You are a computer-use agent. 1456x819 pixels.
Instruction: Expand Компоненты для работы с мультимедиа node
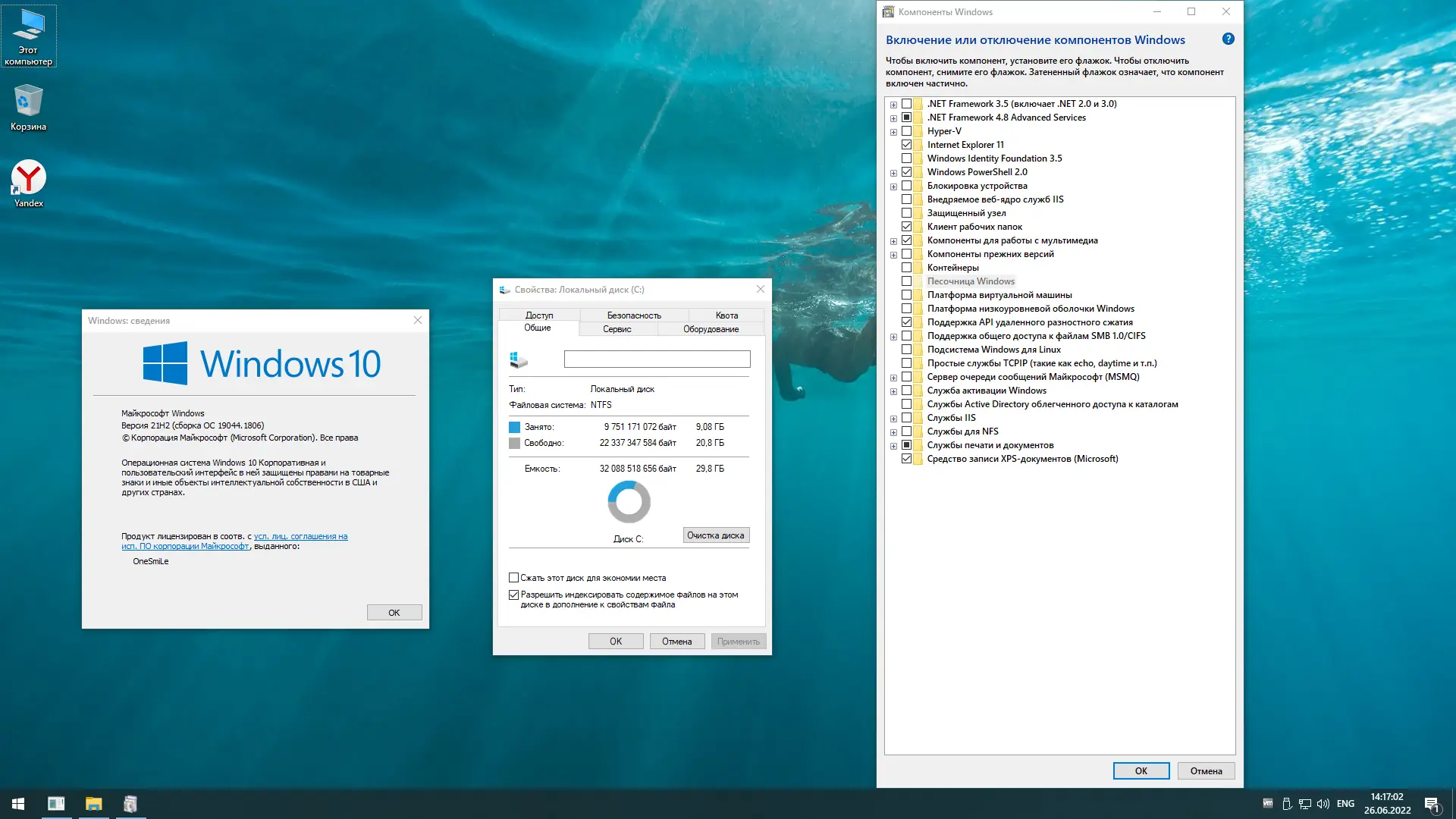[893, 241]
